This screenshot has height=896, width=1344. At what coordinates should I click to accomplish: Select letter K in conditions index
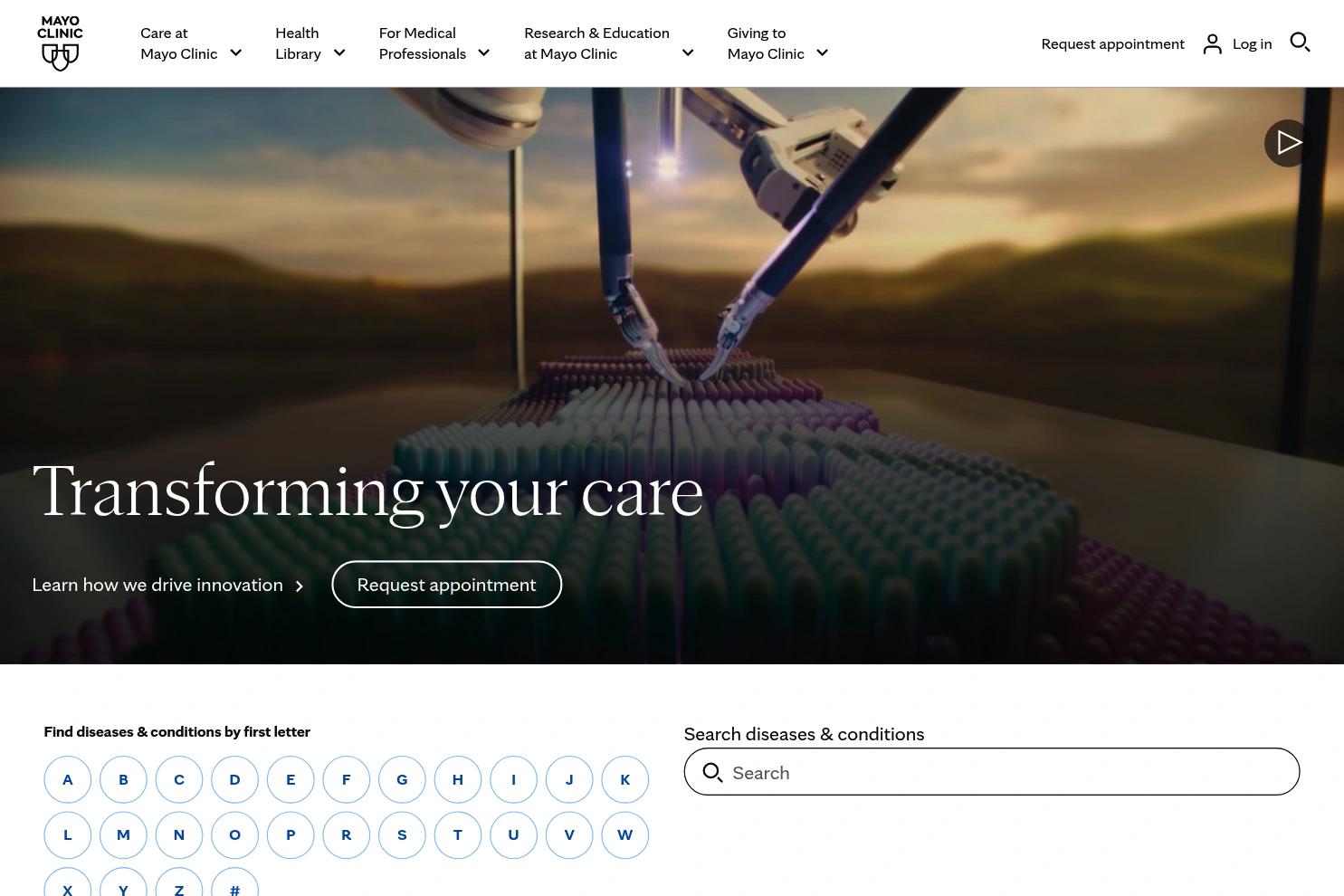point(624,779)
